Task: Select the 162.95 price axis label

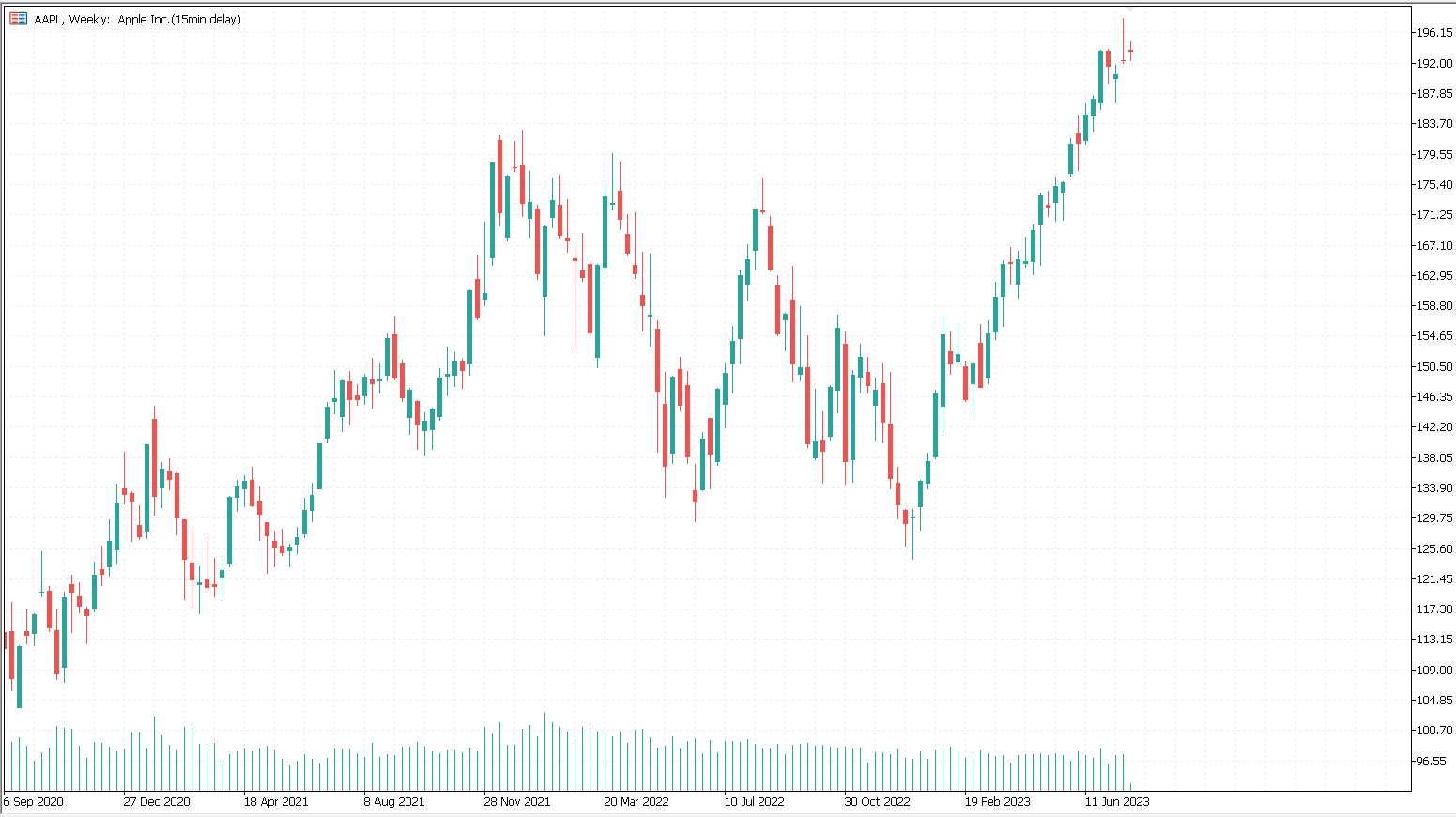Action: (x=1434, y=275)
